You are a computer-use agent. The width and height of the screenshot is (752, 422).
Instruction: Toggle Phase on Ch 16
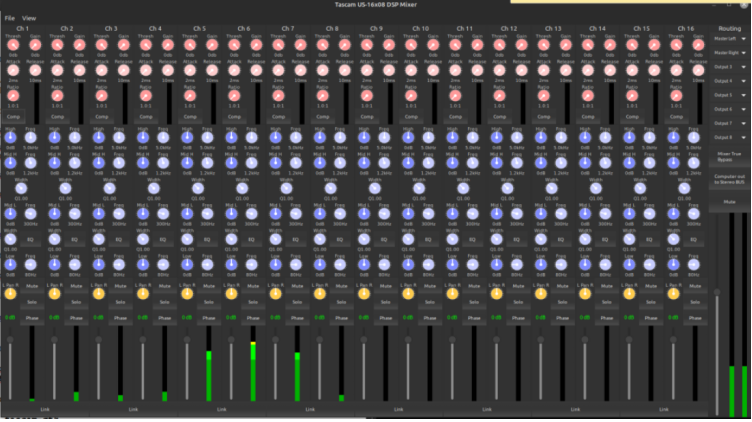(695, 318)
